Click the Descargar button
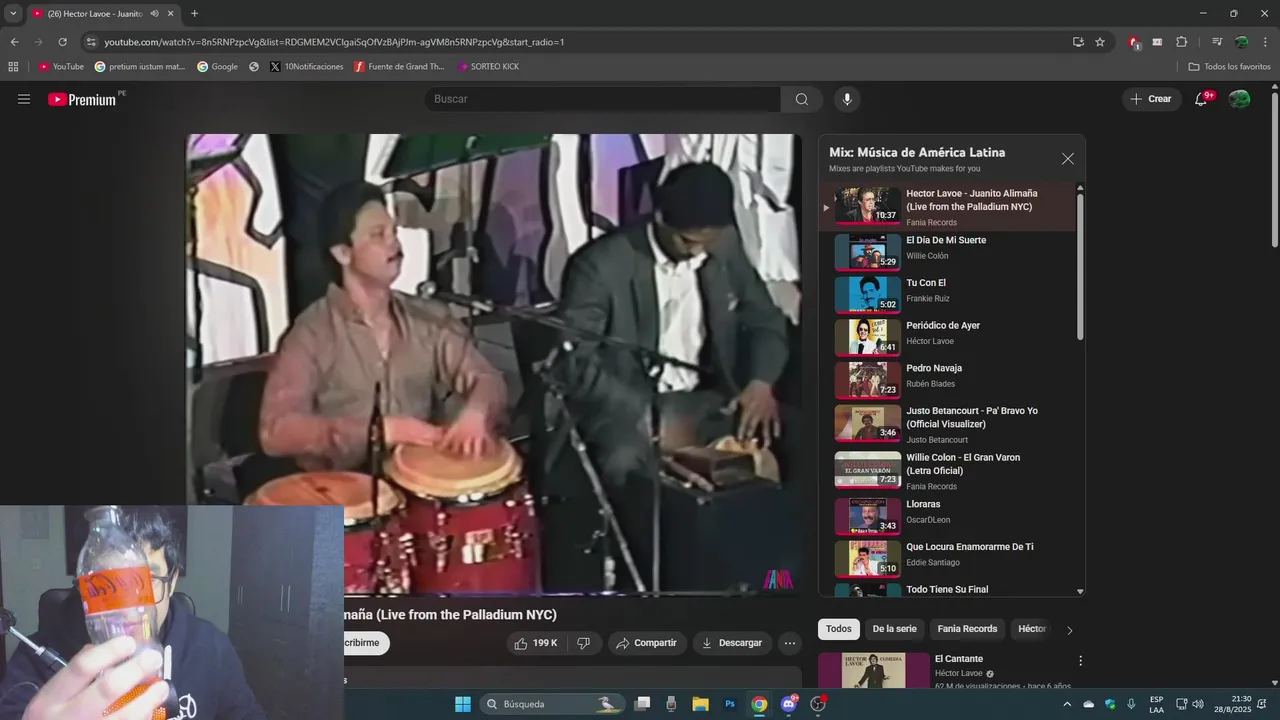The image size is (1280, 720). 731,643
